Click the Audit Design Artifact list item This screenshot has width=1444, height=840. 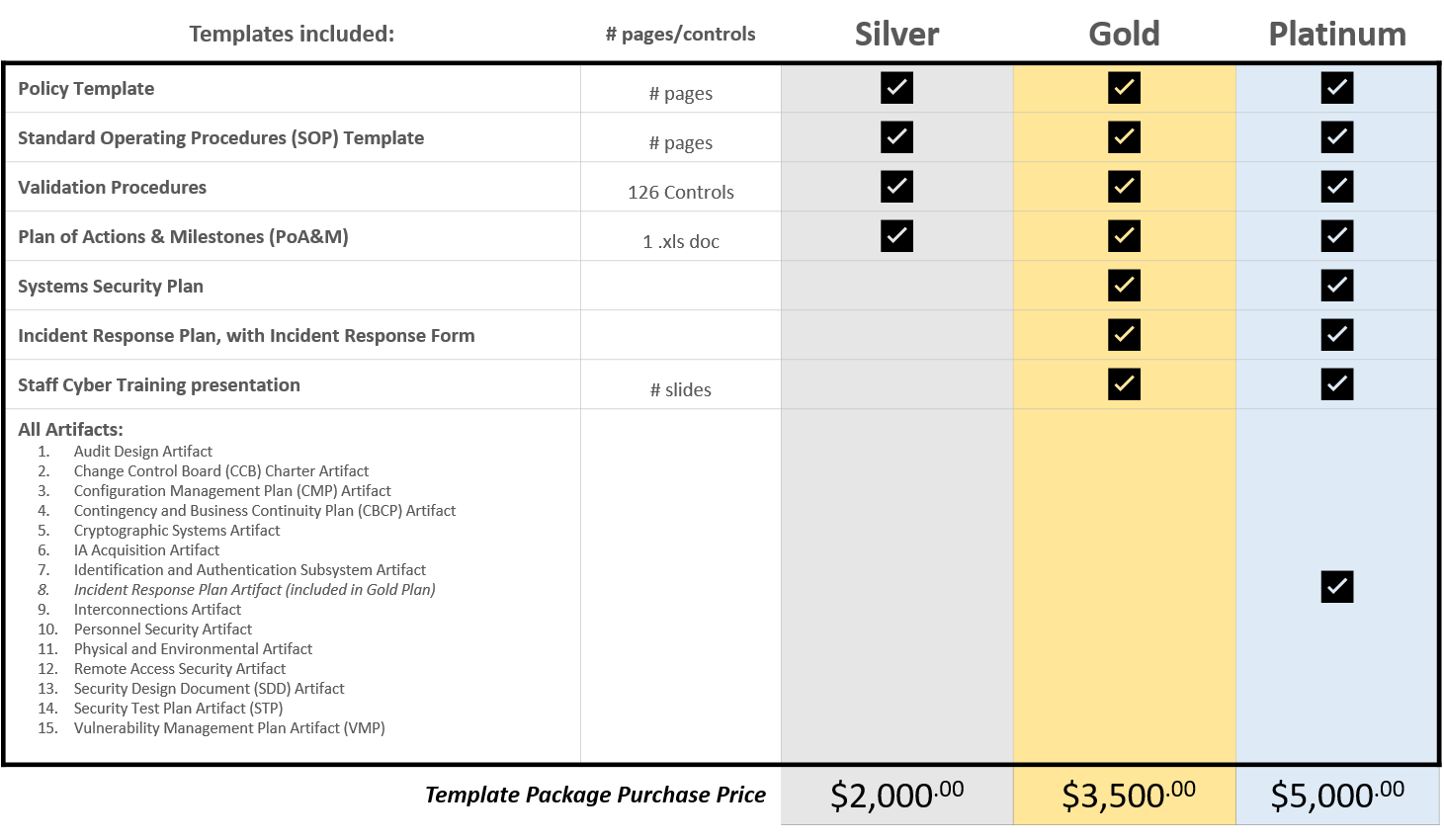click(143, 452)
